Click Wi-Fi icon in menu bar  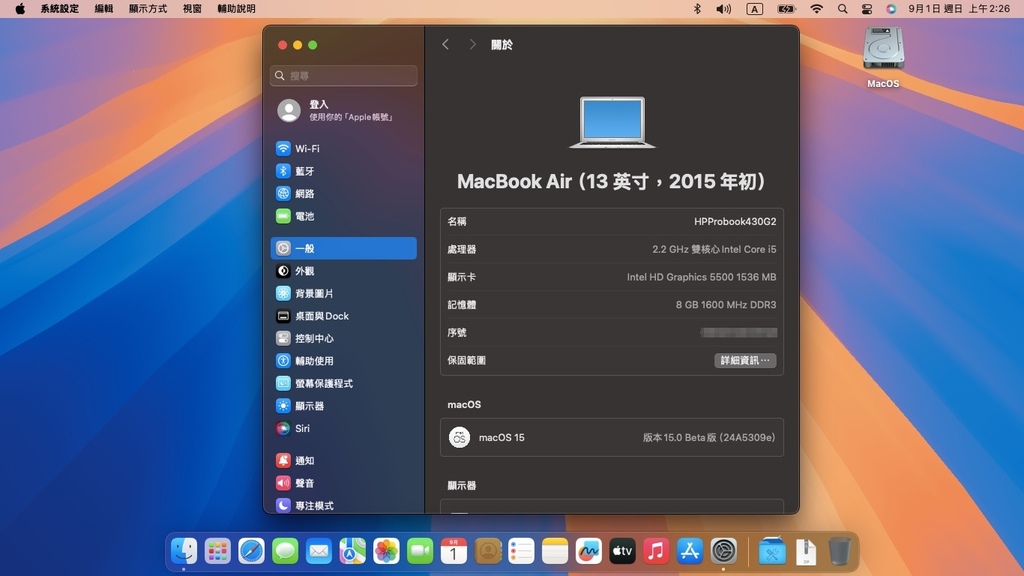coord(816,8)
